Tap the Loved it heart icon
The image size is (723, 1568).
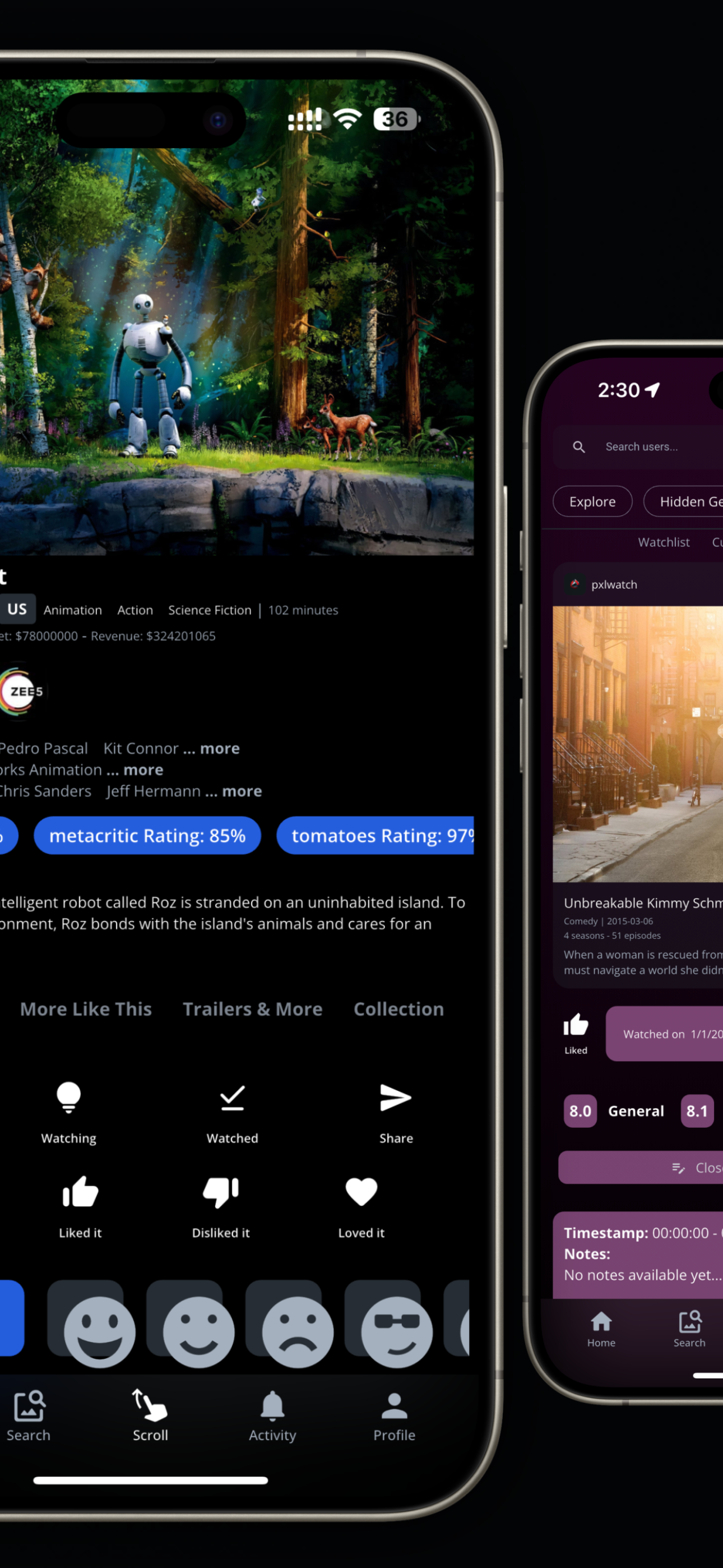coord(361,1192)
